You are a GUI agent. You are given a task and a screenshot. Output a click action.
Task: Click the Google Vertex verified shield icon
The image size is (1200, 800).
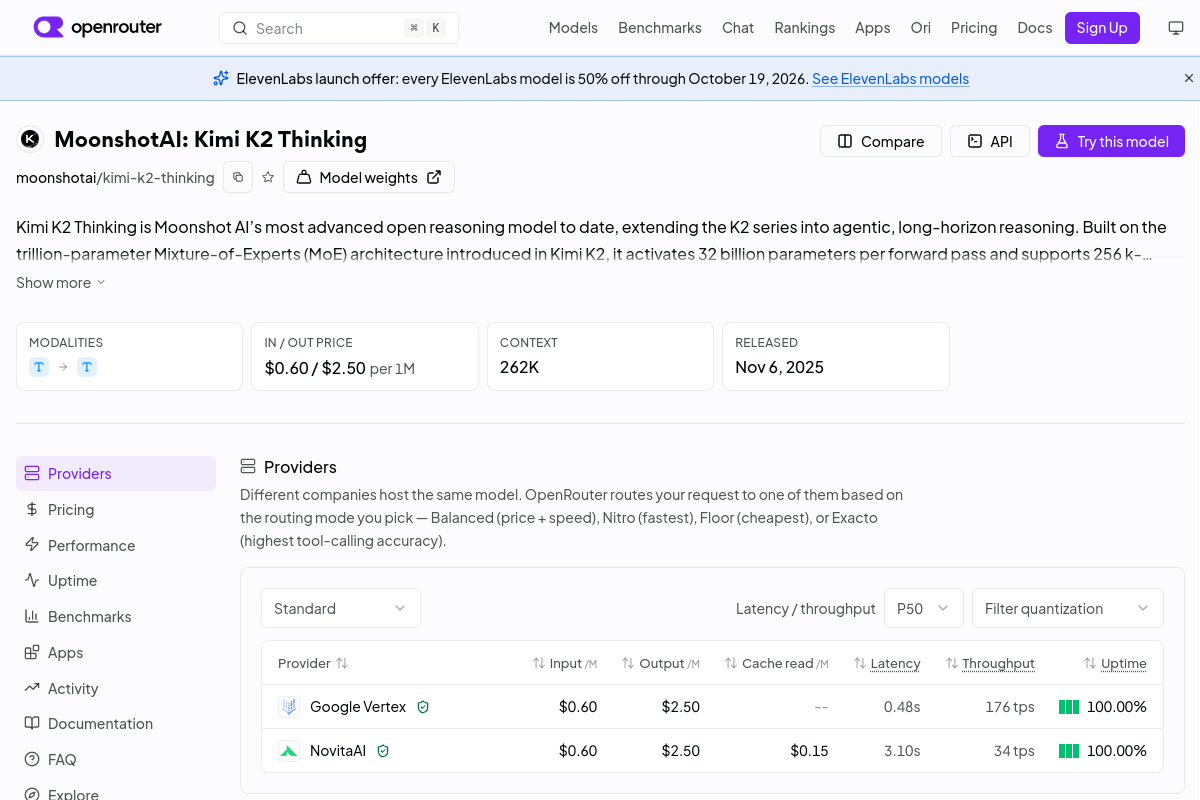tap(423, 707)
